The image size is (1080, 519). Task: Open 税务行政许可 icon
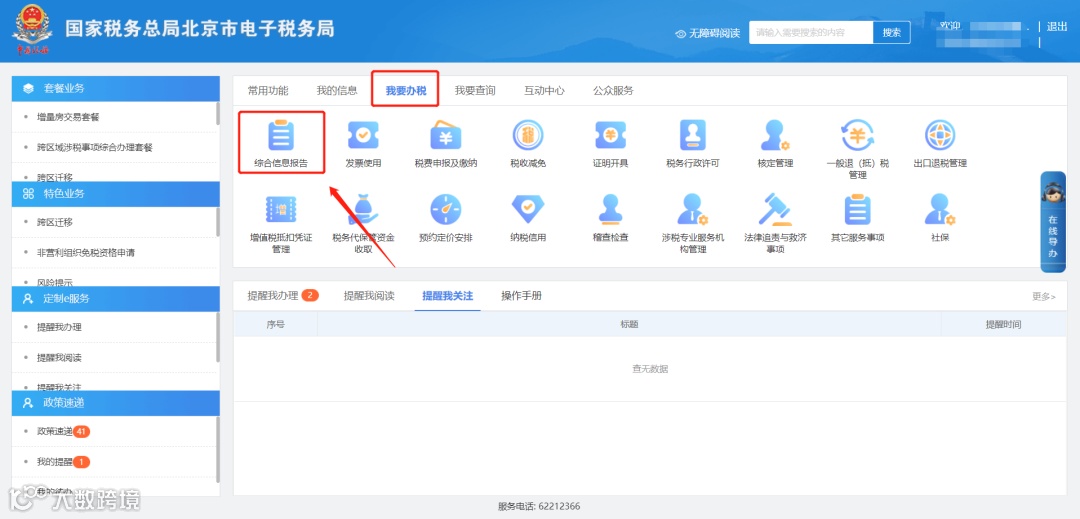(693, 135)
